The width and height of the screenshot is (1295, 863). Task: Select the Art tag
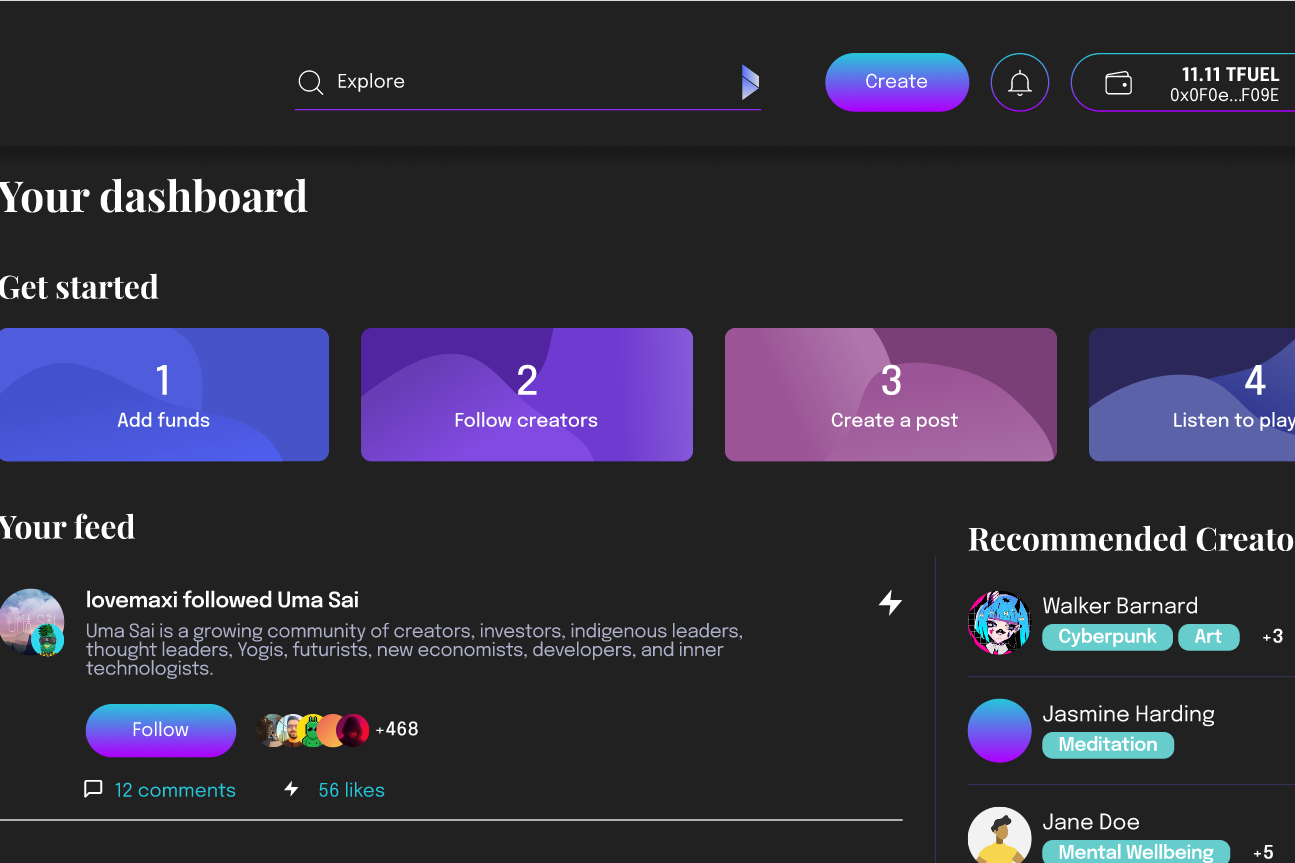coord(1208,637)
